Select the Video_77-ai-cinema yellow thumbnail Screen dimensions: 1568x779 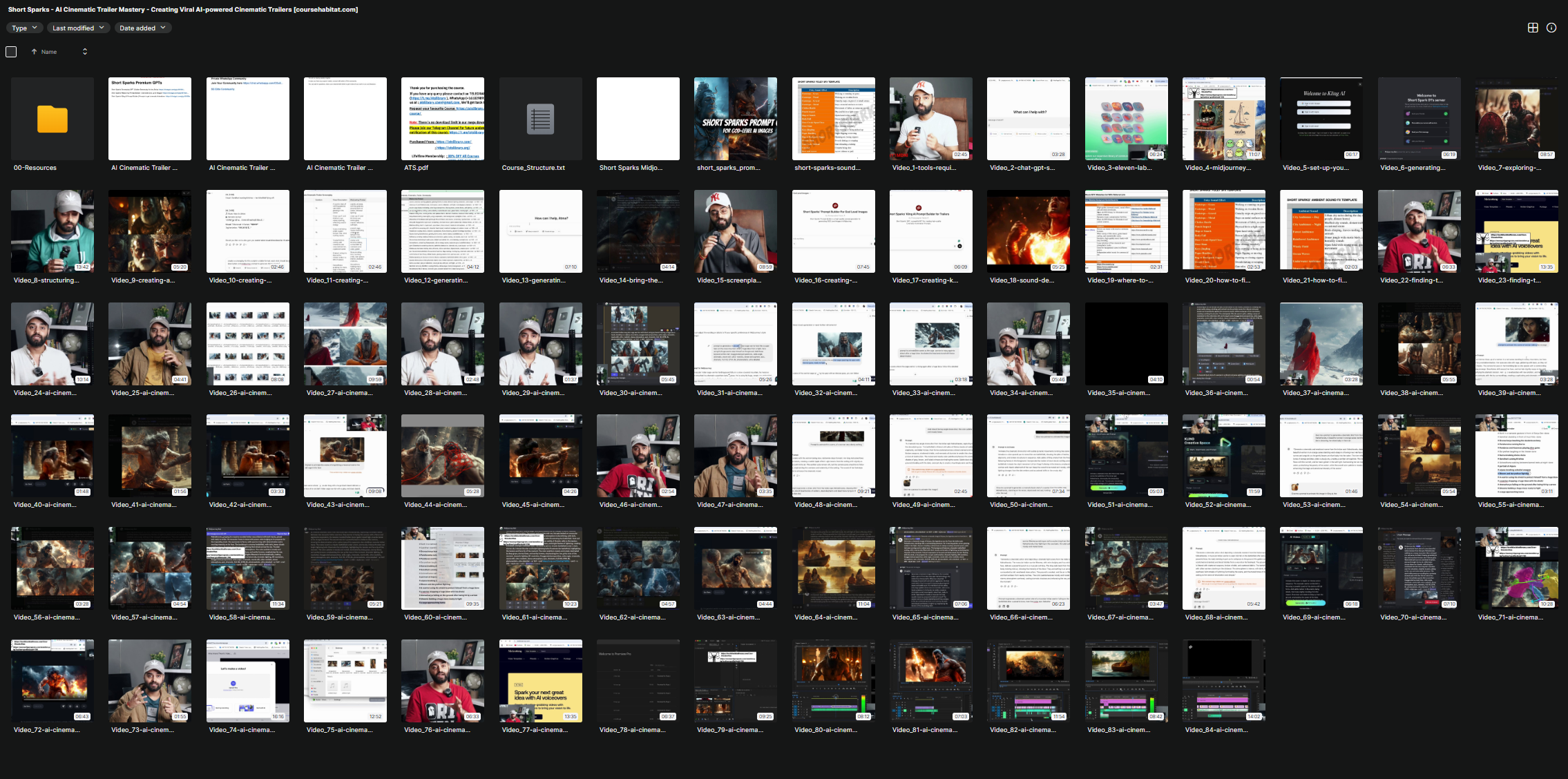point(540,681)
